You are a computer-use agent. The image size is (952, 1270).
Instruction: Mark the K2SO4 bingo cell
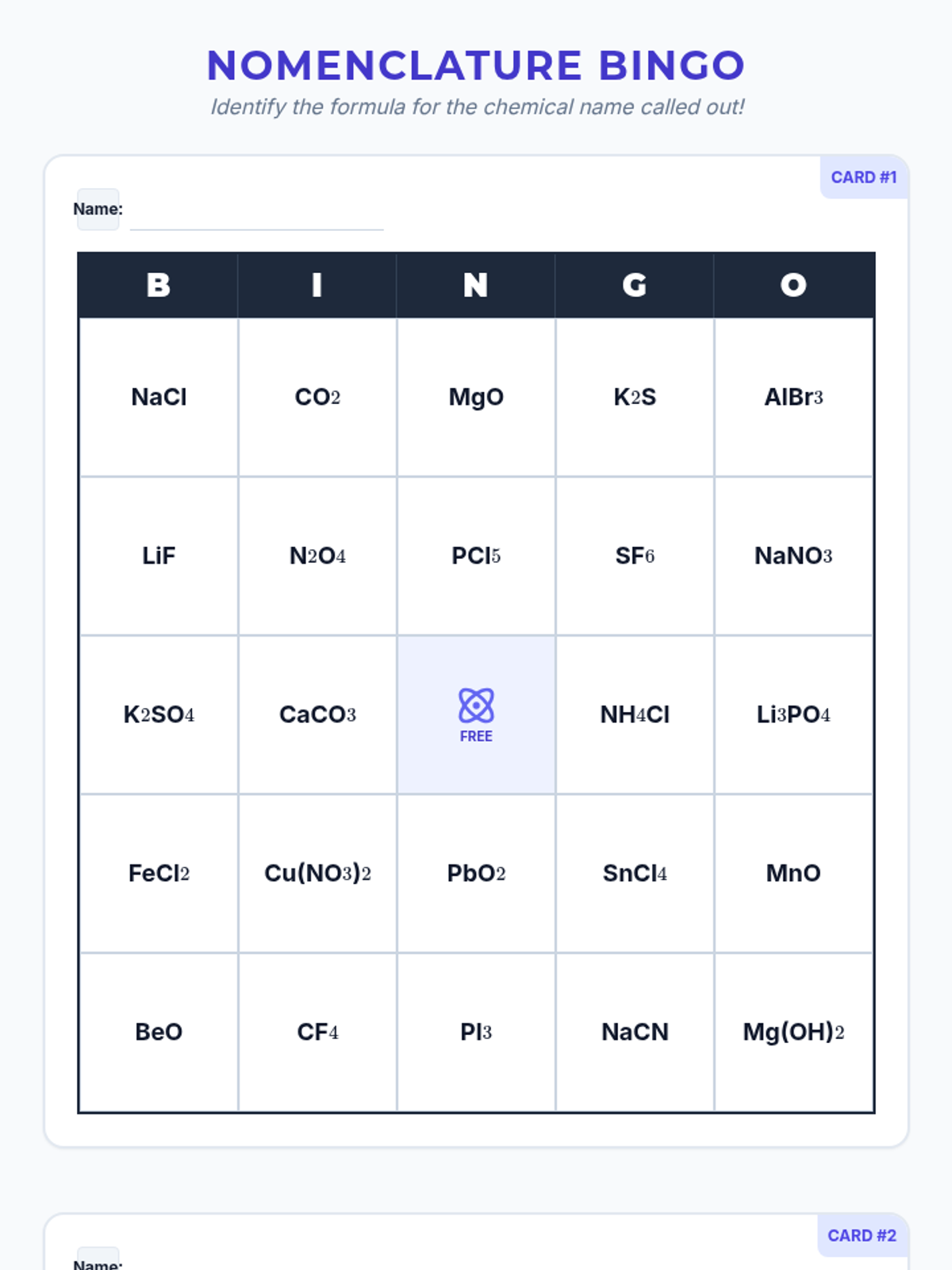(x=159, y=714)
